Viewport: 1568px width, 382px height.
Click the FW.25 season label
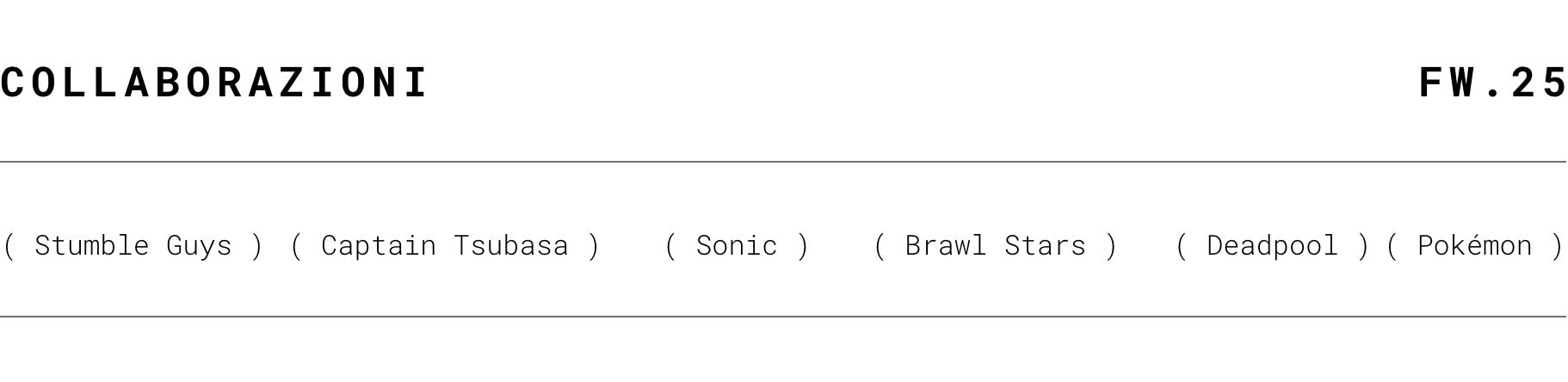coord(1492,83)
